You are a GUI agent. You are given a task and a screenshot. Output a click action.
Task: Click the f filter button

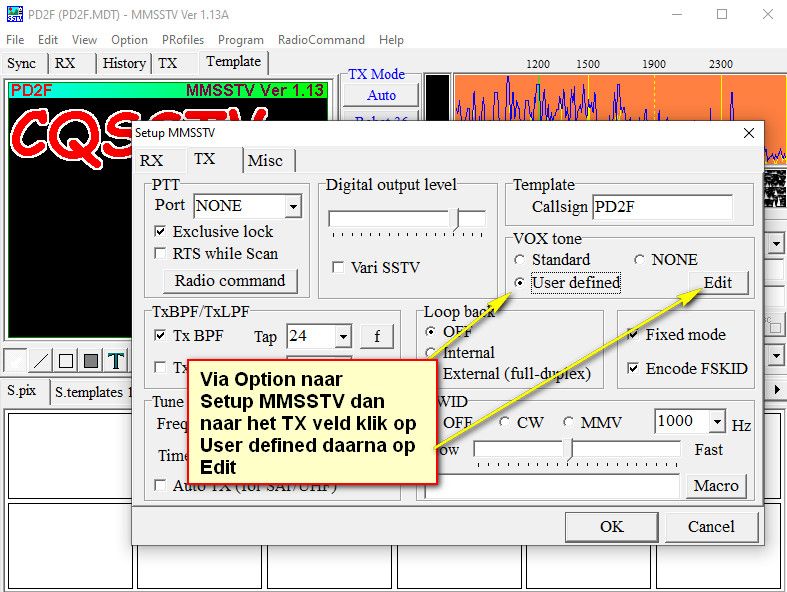[377, 336]
